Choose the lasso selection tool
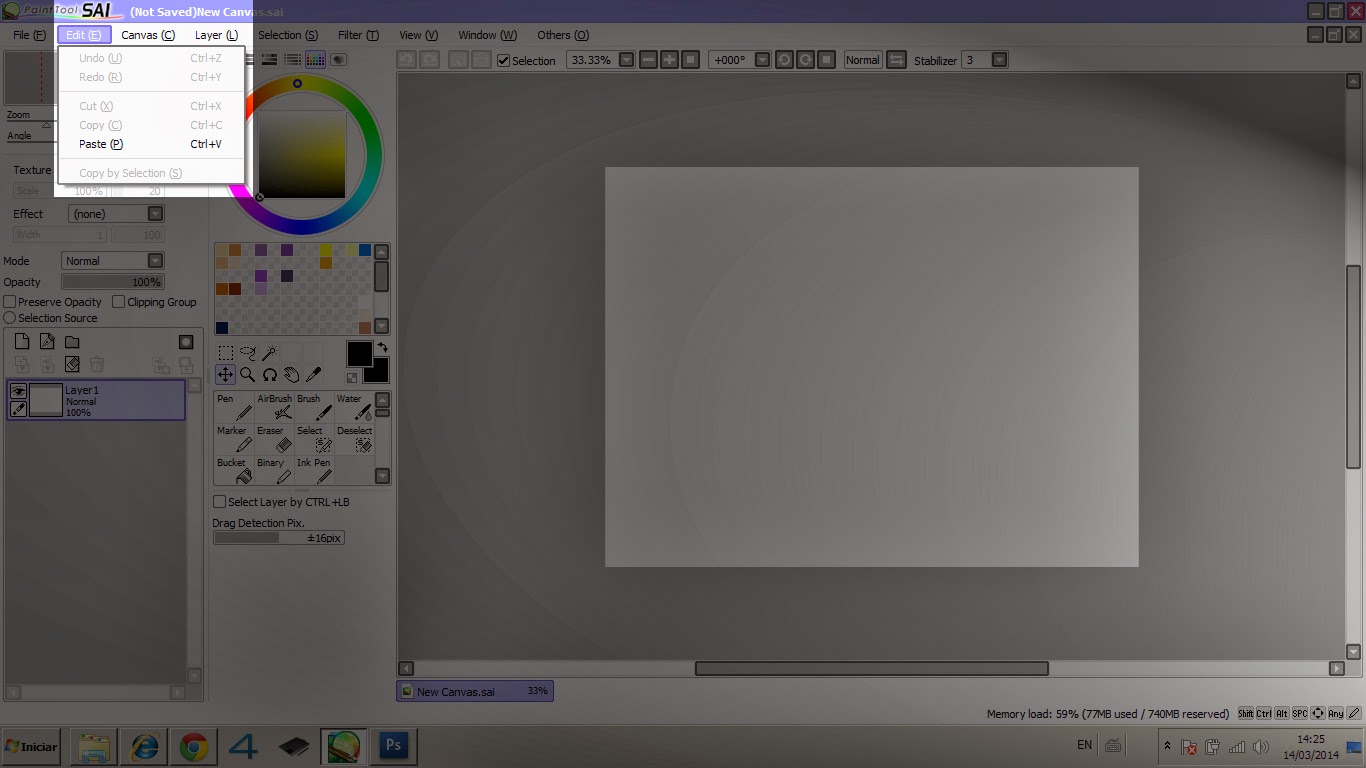The image size is (1366, 768). [x=247, y=352]
